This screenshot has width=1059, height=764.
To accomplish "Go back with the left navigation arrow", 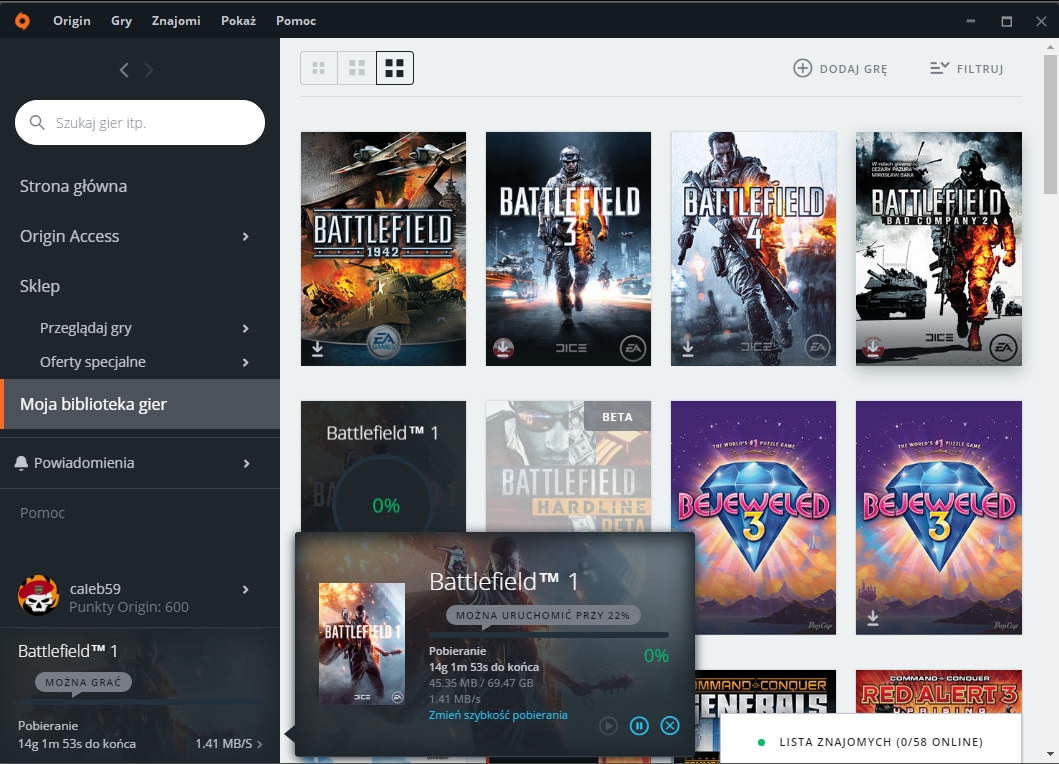I will pyautogui.click(x=124, y=70).
